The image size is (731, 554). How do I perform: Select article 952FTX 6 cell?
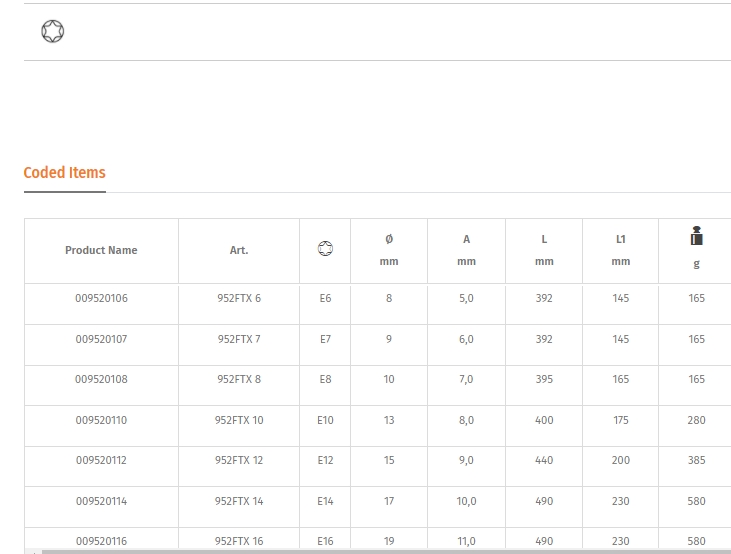[239, 304]
